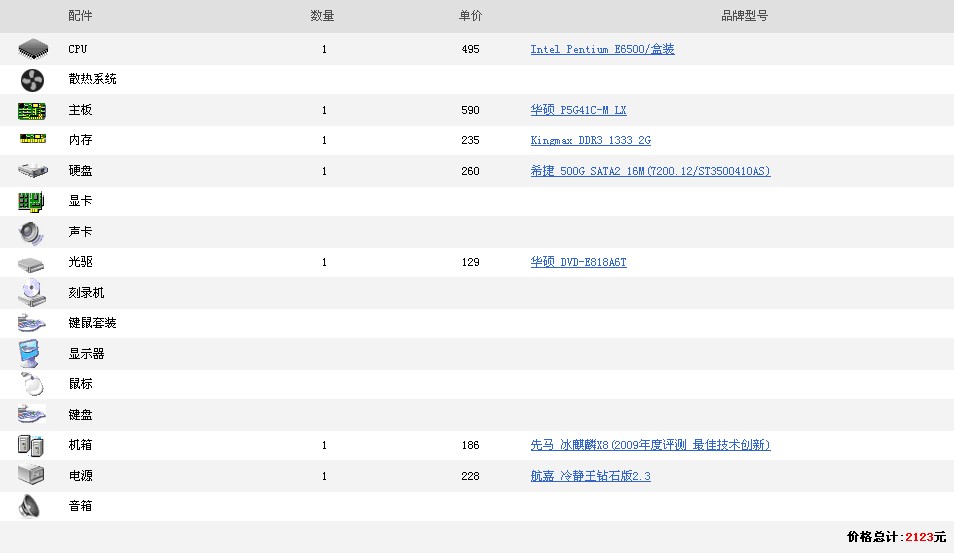Screen dimensions: 954x553
Task: Select the 键盘 row label
Action: (80, 415)
